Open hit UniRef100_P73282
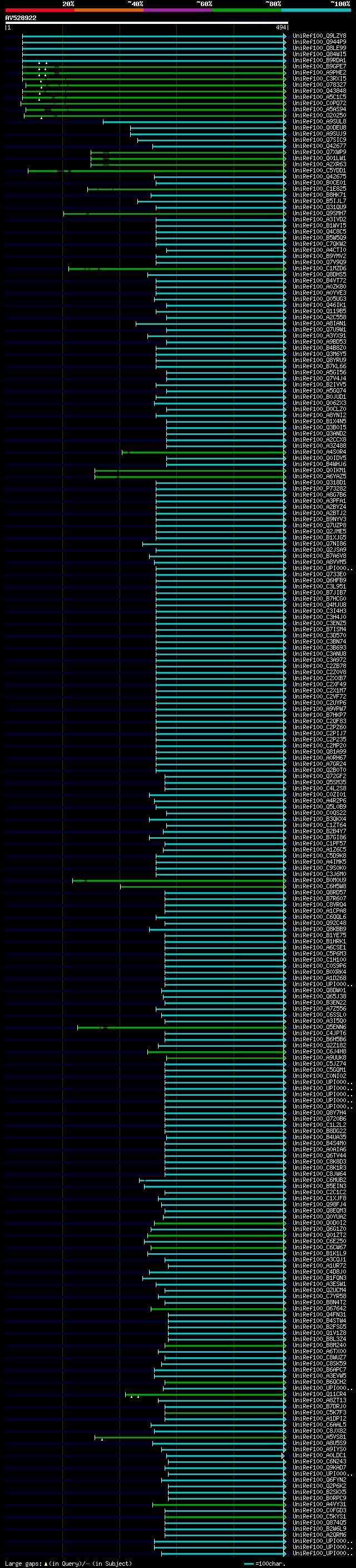Viewport: 356px width, 1568px height. [319, 489]
